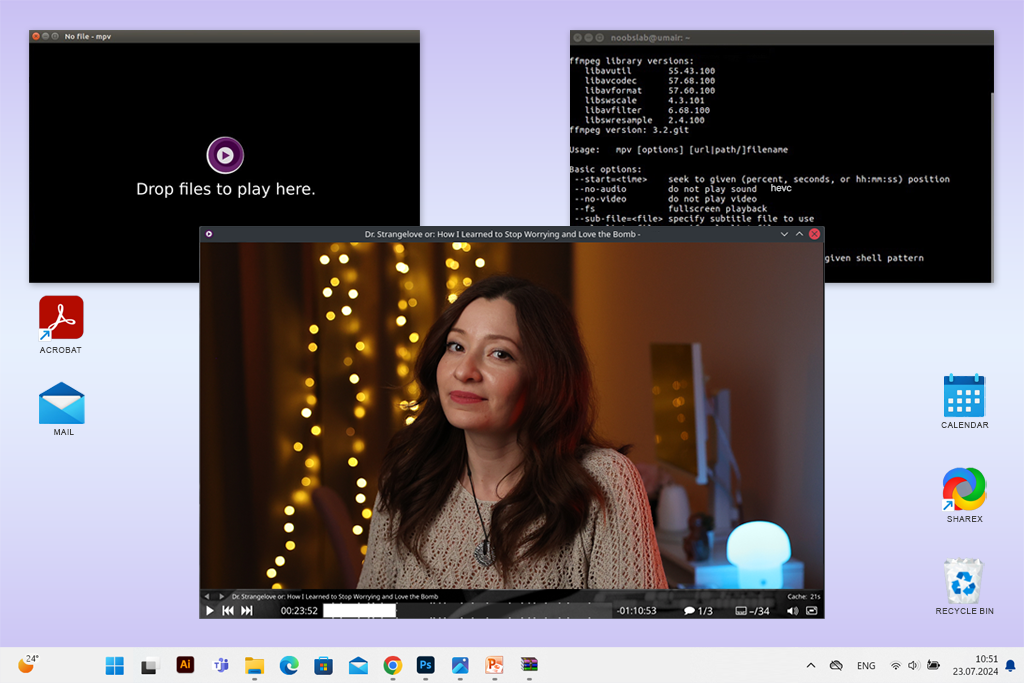Open the system volume tray icon

click(x=913, y=665)
